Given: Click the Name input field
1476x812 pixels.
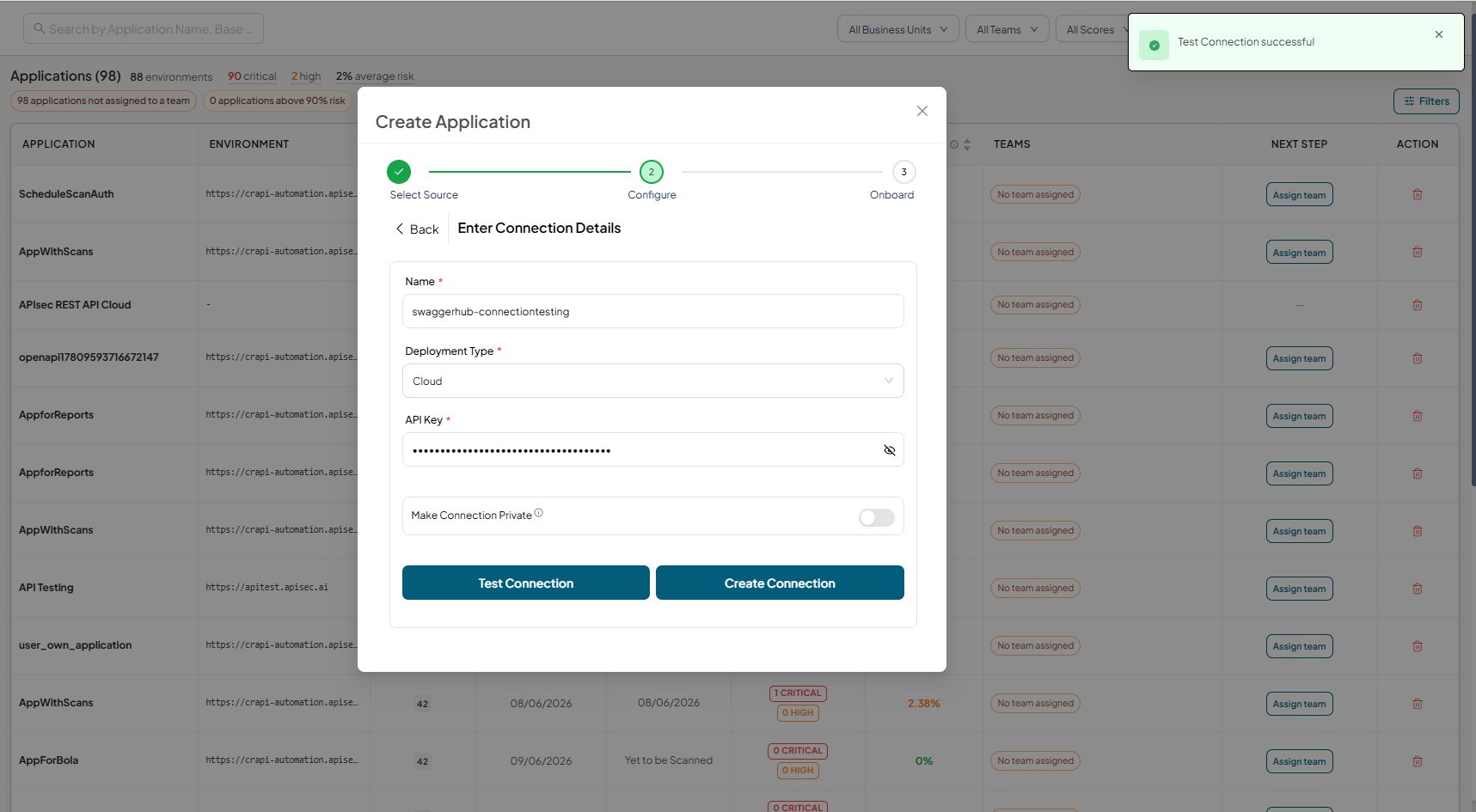Looking at the screenshot, I should (653, 311).
